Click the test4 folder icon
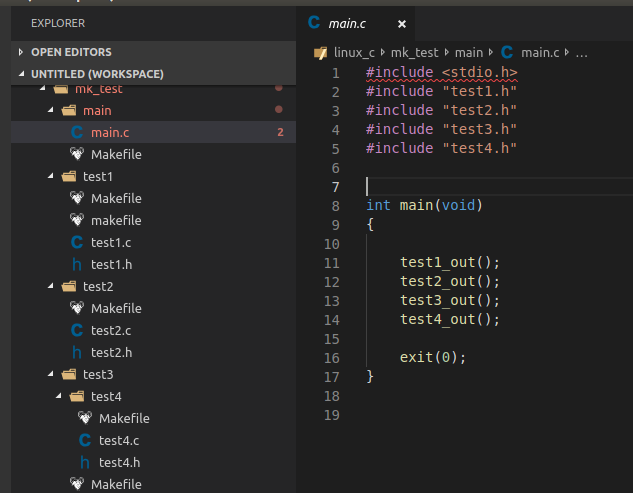Viewport: 633px width, 493px height. point(77,396)
